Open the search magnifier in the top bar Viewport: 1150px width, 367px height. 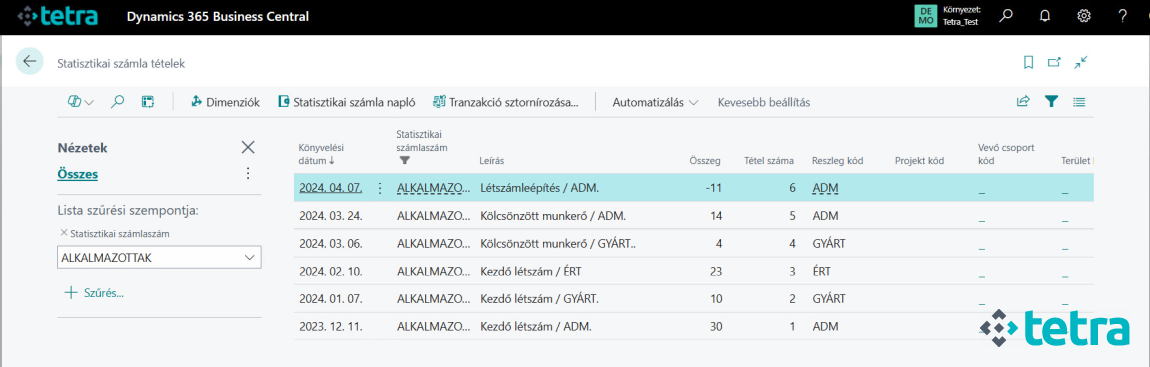coord(1006,15)
